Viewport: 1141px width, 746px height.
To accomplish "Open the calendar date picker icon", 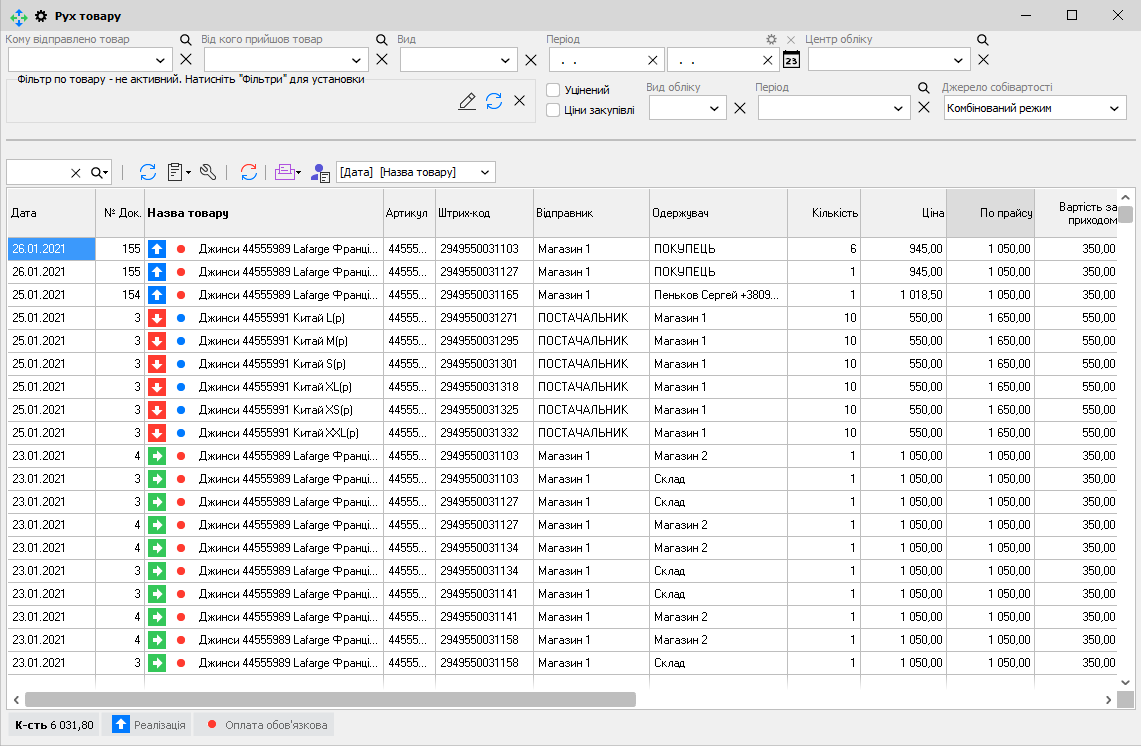I will tap(791, 59).
